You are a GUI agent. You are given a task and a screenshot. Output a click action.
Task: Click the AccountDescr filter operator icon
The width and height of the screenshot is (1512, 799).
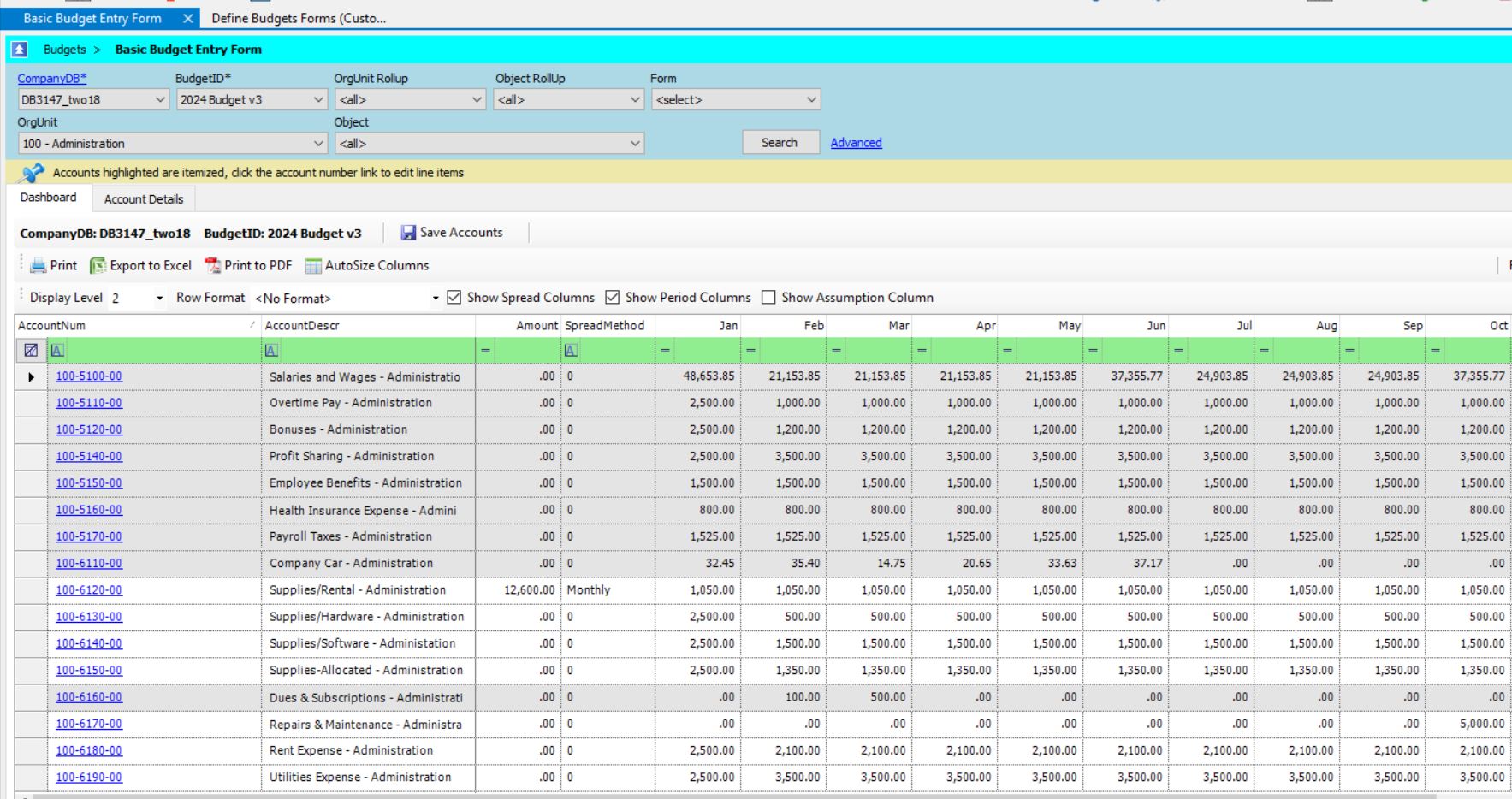pyautogui.click(x=271, y=350)
